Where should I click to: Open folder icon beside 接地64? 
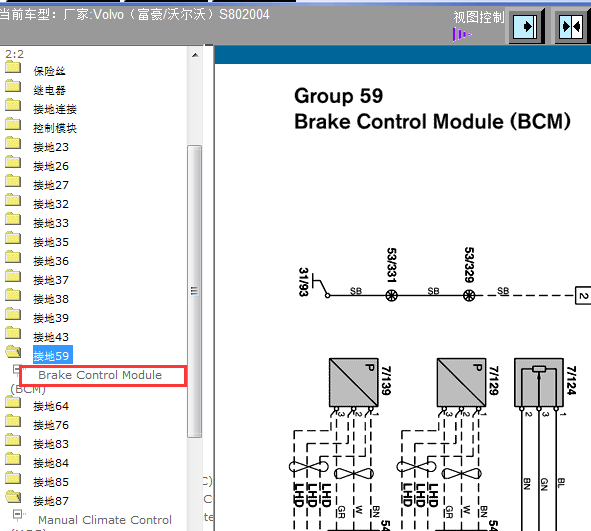point(13,402)
